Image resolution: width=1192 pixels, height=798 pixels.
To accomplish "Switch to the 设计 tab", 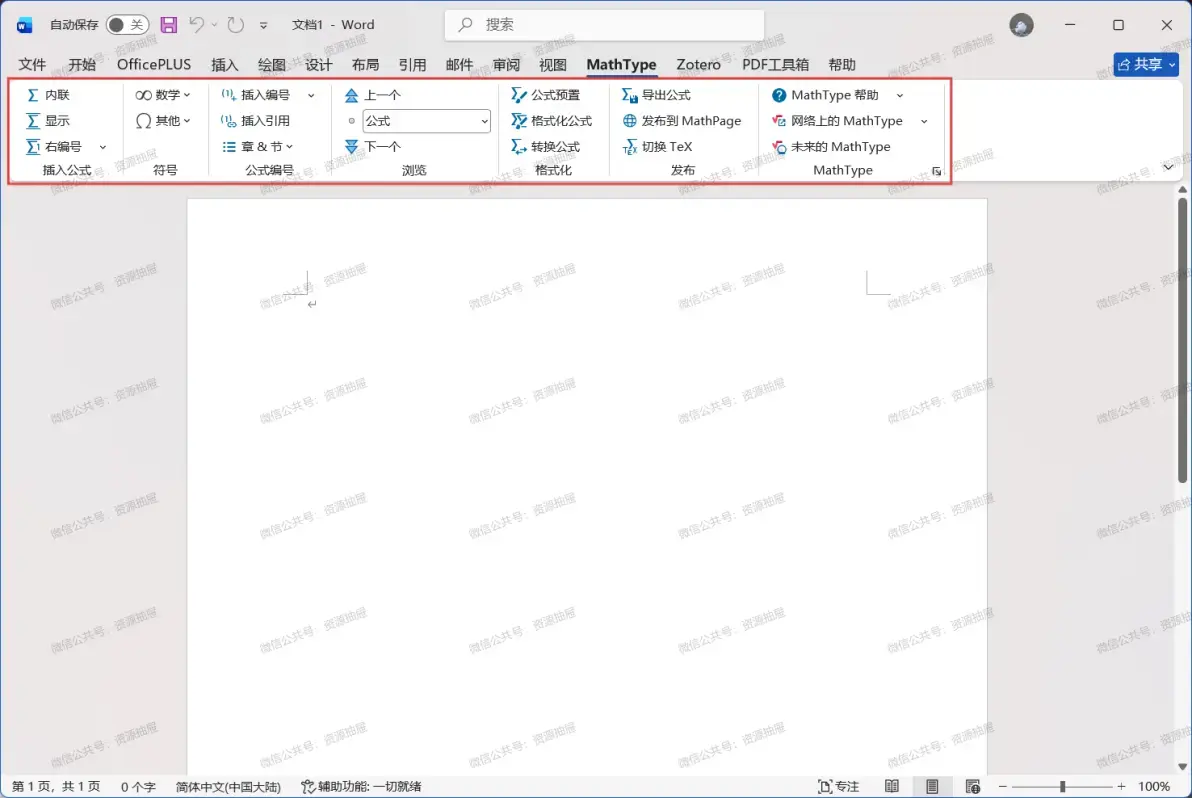I will point(319,65).
